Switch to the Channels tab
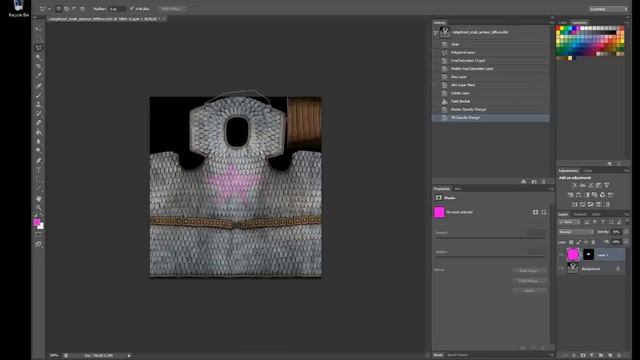 579,214
